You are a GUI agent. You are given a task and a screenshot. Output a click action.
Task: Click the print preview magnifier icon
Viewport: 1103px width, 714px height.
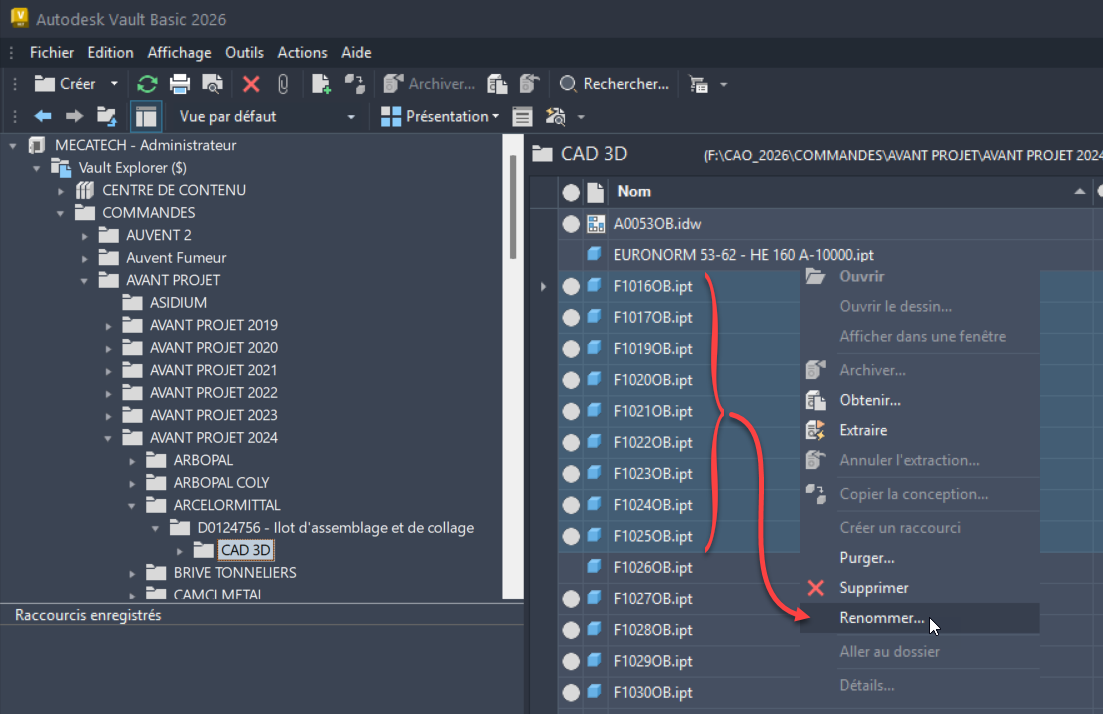pyautogui.click(x=212, y=84)
